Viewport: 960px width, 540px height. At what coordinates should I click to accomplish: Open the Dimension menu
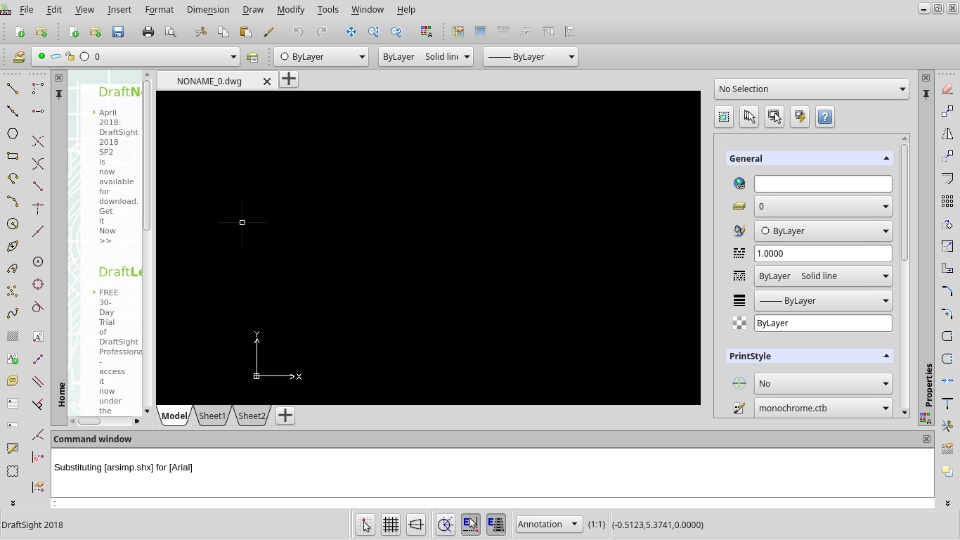pos(207,9)
